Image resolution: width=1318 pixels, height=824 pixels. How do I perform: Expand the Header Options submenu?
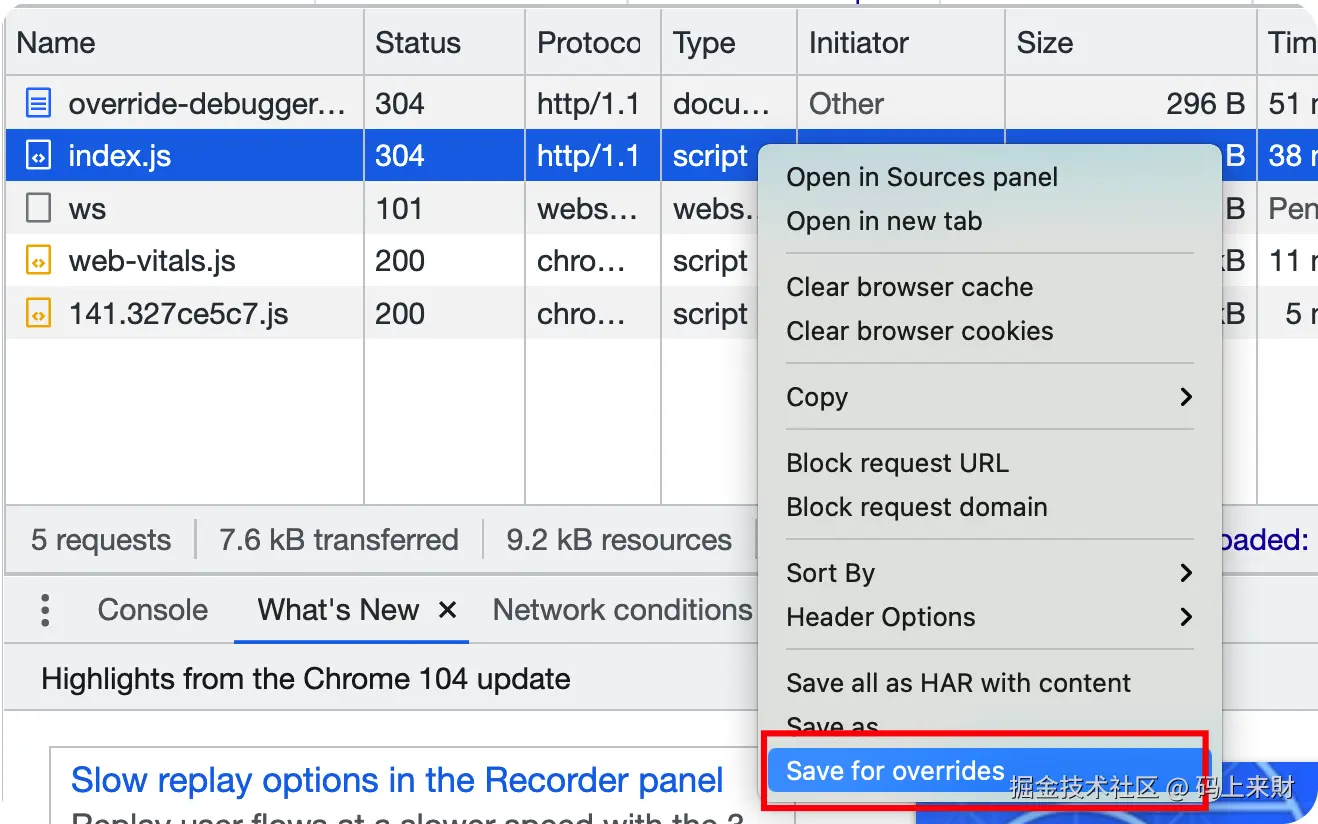click(1186, 617)
